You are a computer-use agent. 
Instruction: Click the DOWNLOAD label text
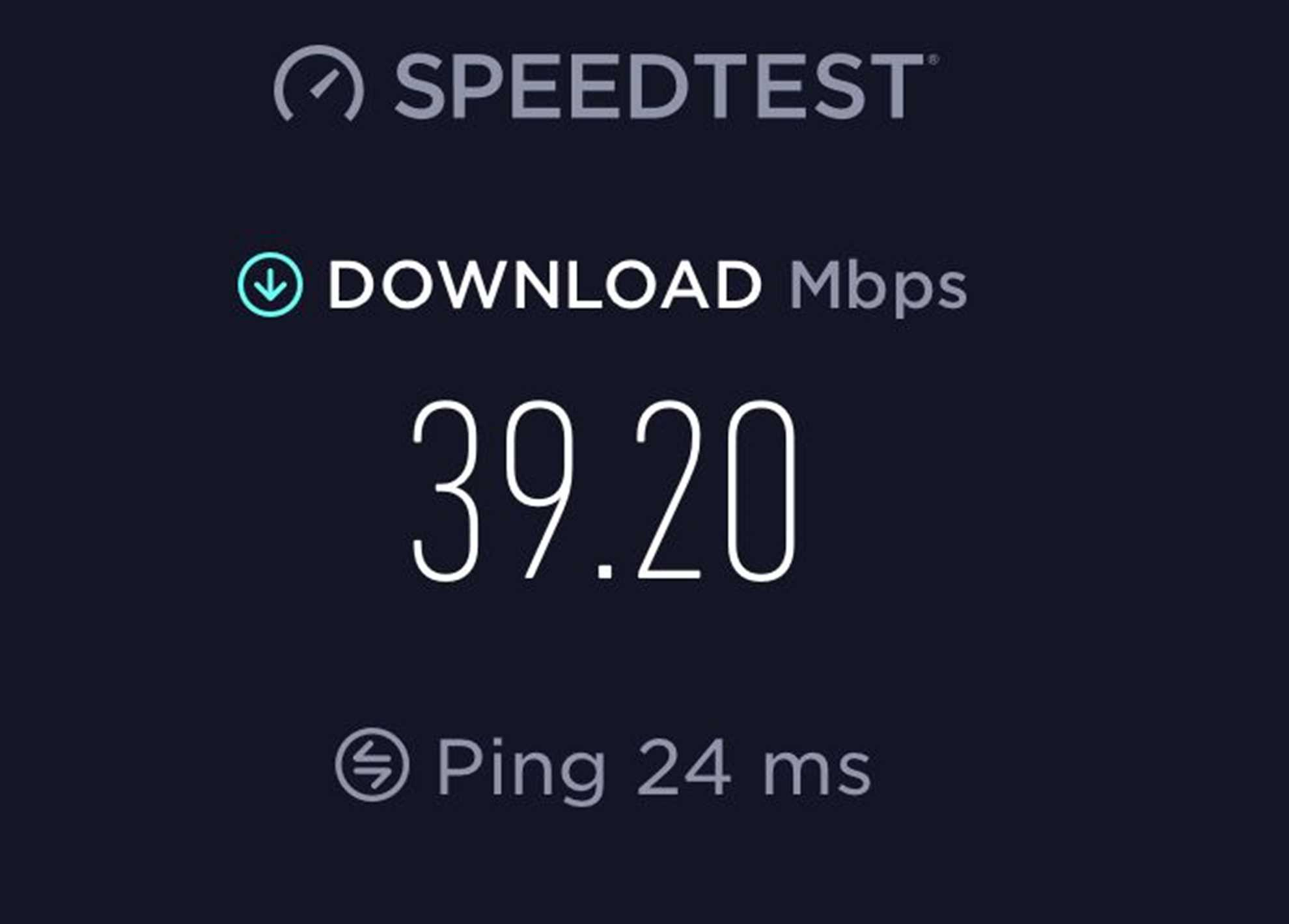[x=545, y=284]
